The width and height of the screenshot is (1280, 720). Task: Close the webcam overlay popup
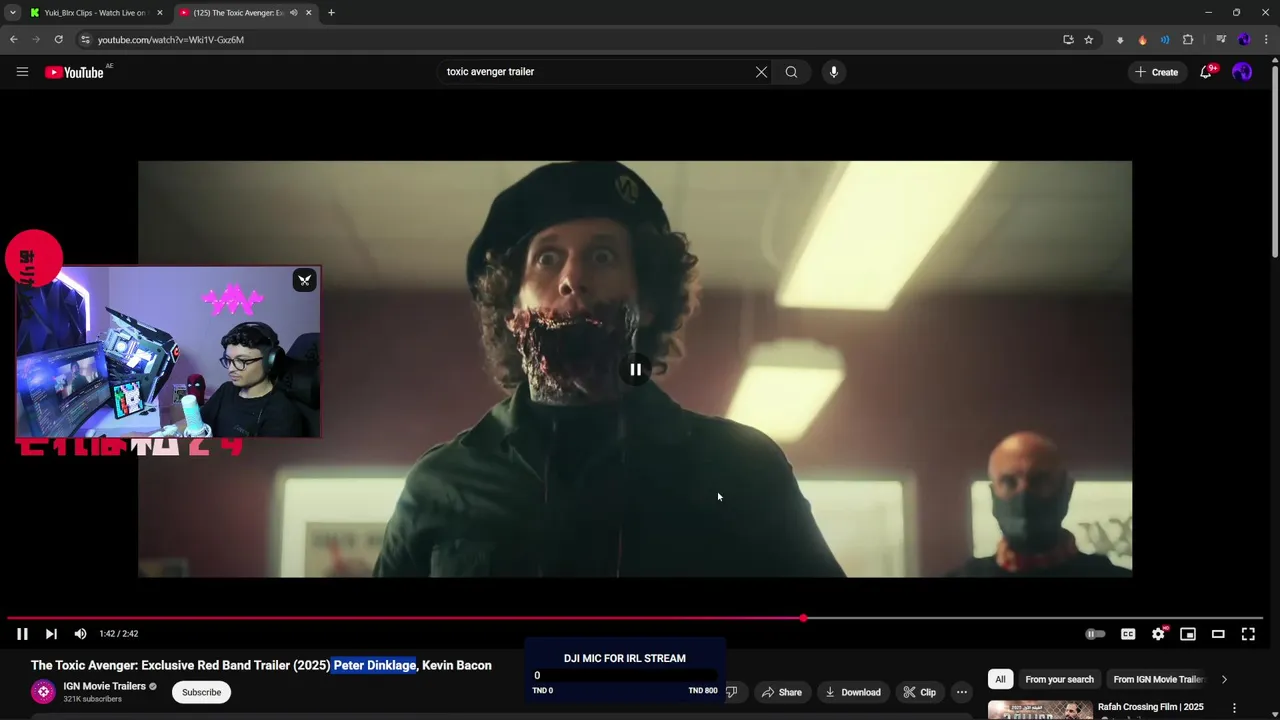[x=304, y=280]
